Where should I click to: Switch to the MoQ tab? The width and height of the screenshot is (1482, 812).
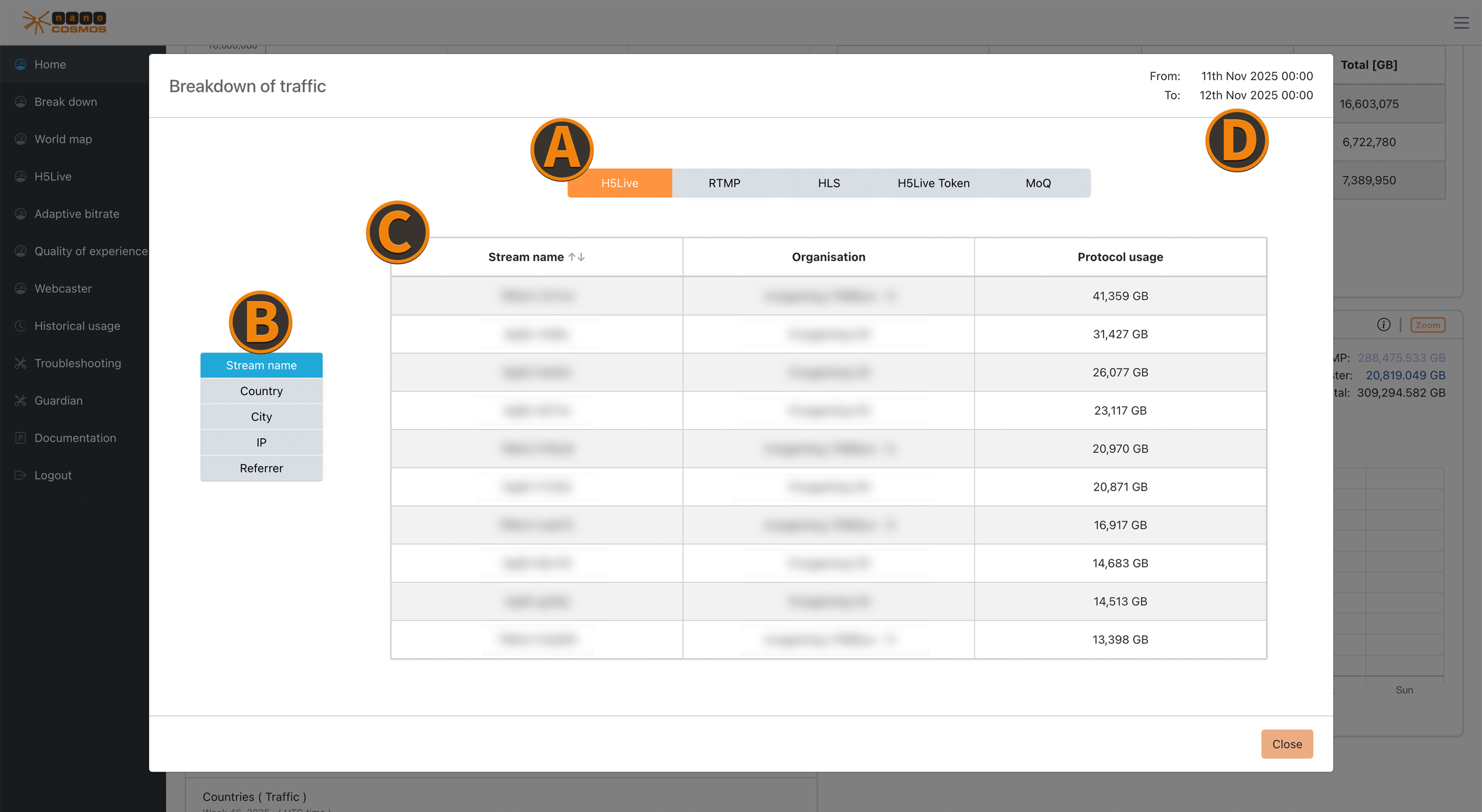click(x=1038, y=183)
